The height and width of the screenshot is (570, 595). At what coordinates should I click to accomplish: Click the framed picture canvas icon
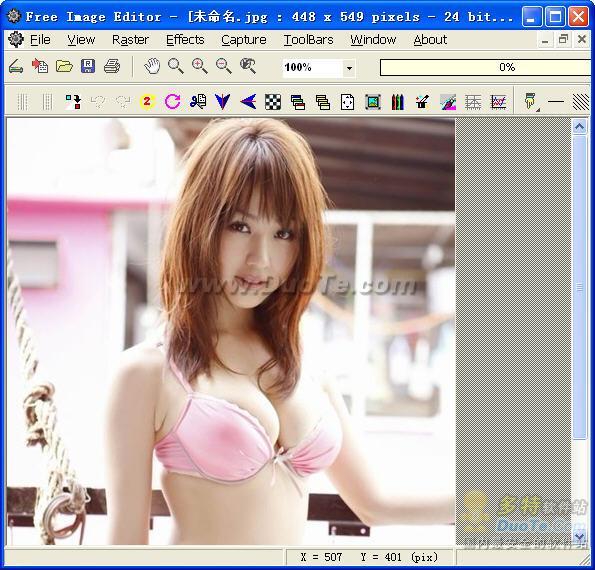coord(373,102)
